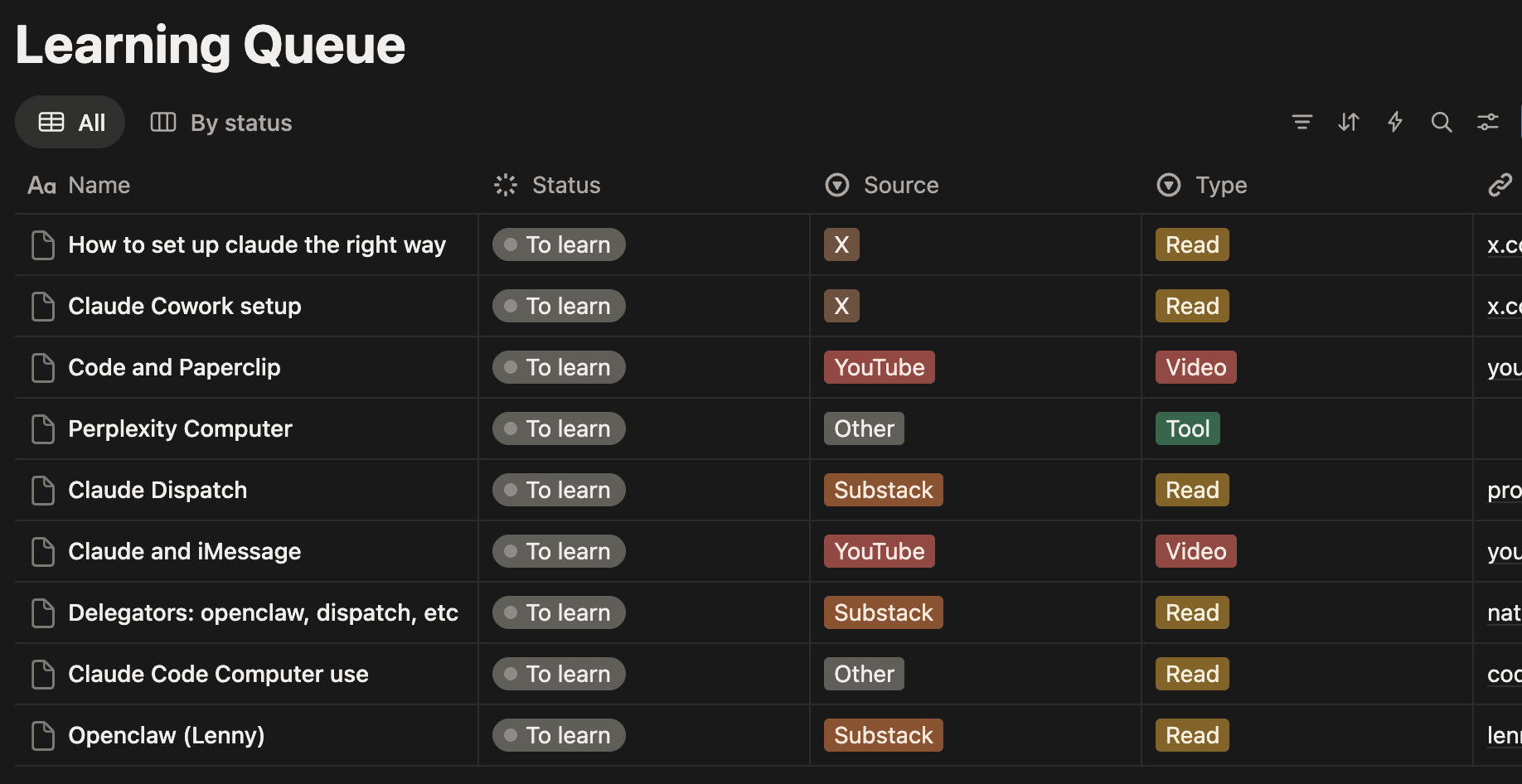Screen dimensions: 1522x784
Task: Open the Code and Paperclip page
Action: [x=174, y=368]
